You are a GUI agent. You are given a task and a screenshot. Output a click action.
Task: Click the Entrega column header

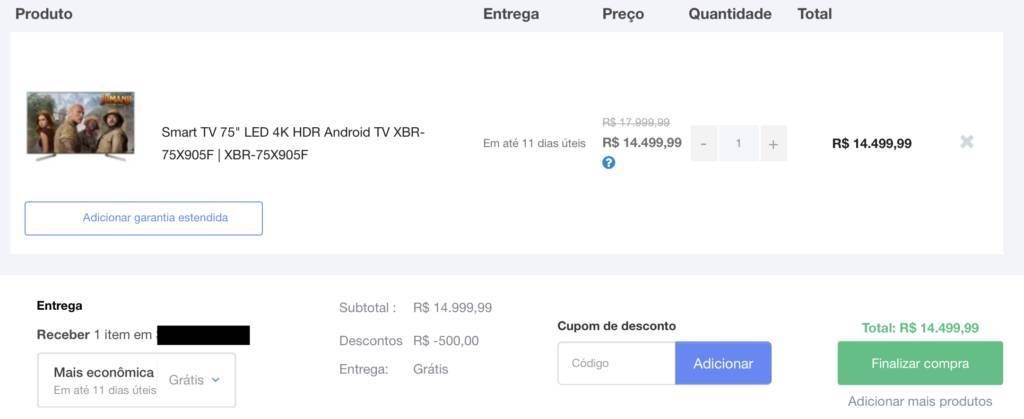coord(511,14)
